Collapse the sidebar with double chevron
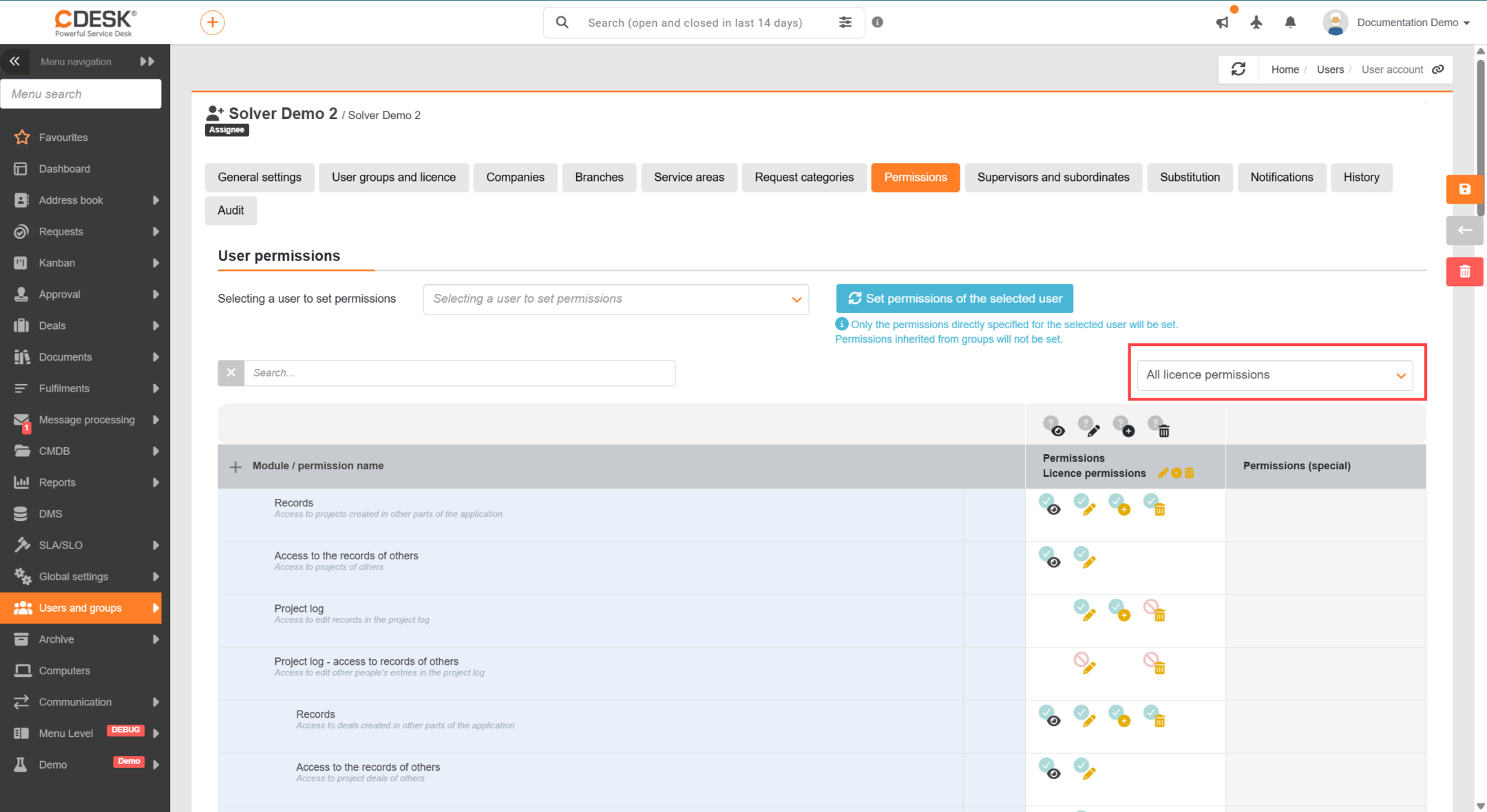Image resolution: width=1487 pixels, height=812 pixels. click(14, 61)
